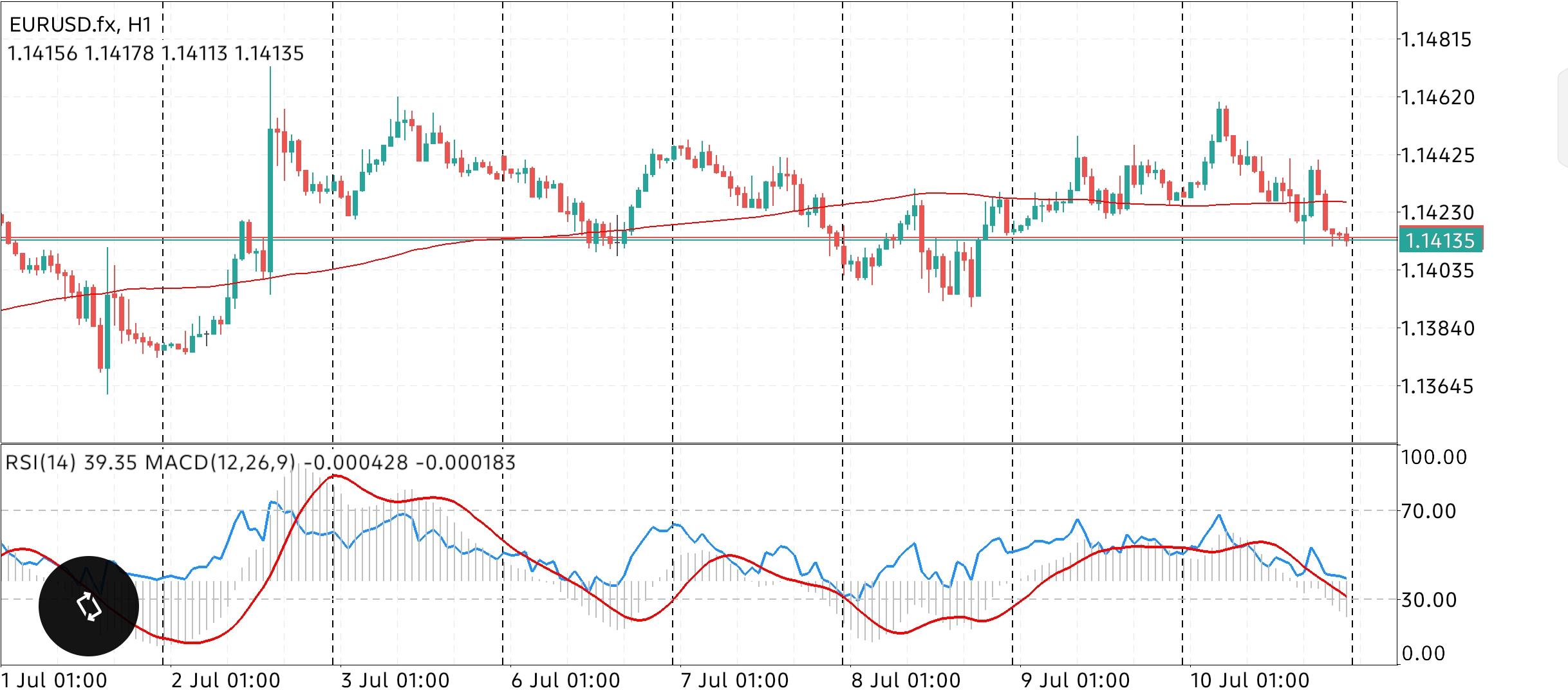Click the 8 Jul 01:00 time label
Viewport: 1568px width, 695px height.
tap(906, 681)
